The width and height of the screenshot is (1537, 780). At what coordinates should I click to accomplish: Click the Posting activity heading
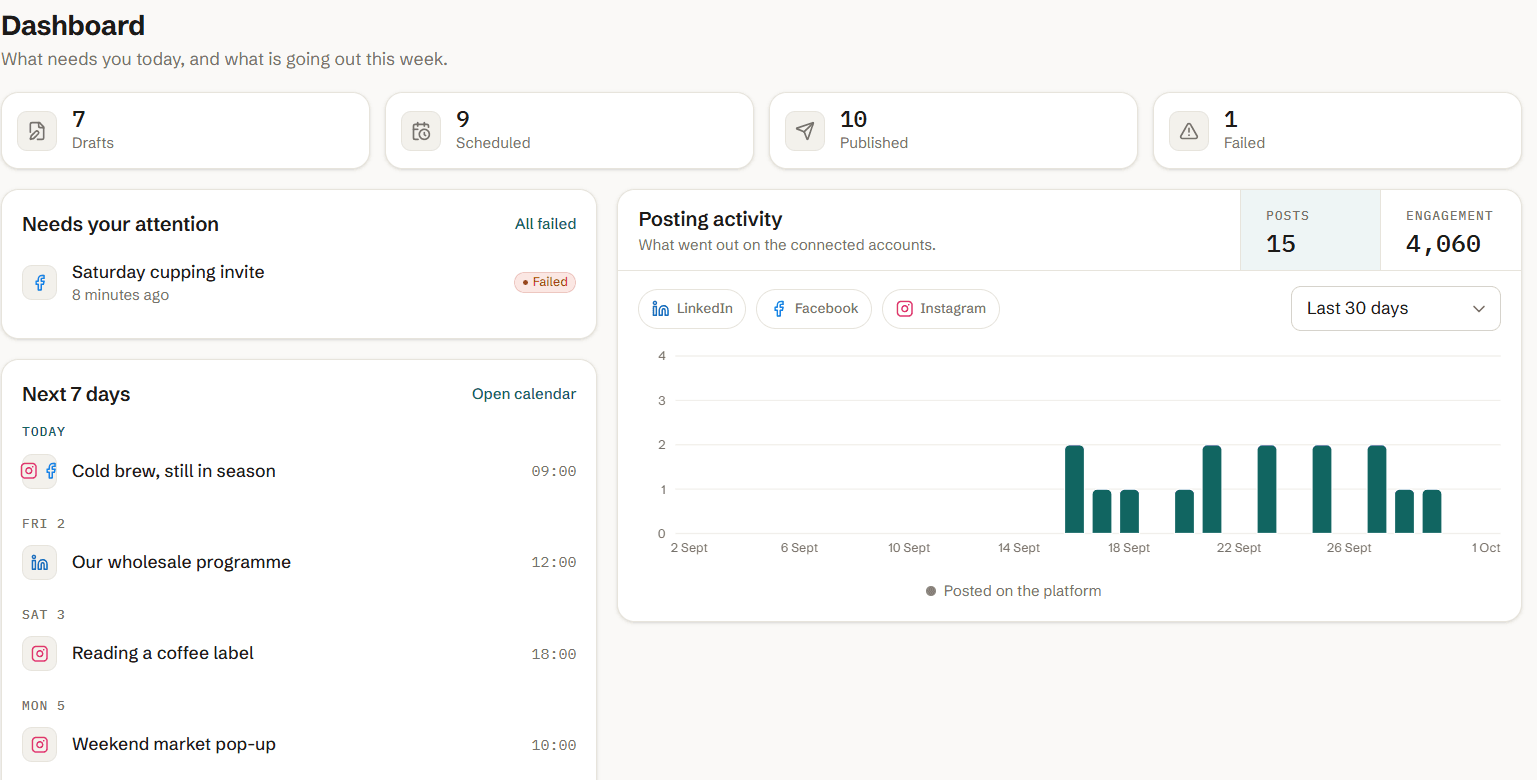coord(710,219)
